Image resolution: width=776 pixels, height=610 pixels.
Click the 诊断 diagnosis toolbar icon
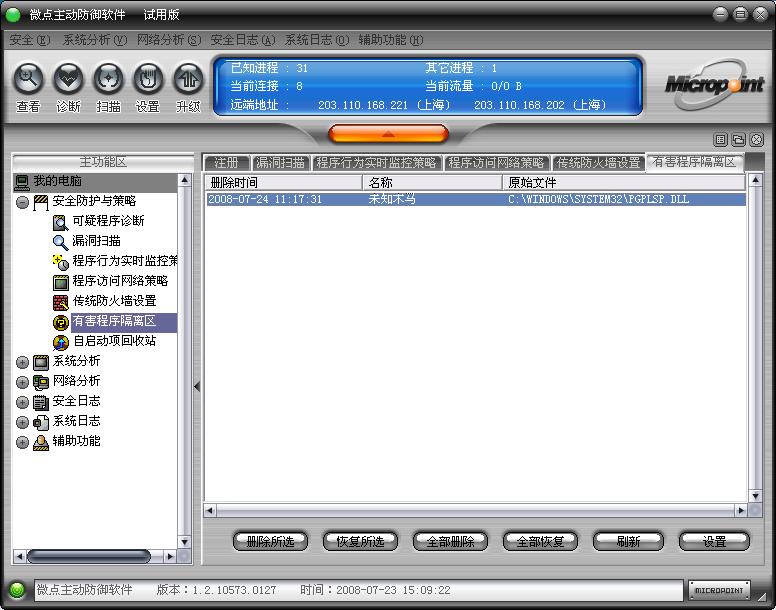coord(68,78)
